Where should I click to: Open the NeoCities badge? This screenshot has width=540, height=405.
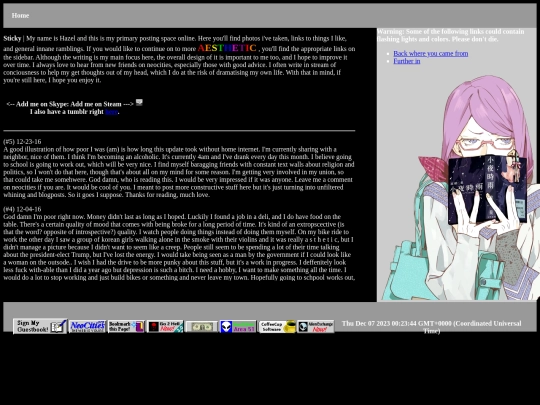[x=87, y=326]
